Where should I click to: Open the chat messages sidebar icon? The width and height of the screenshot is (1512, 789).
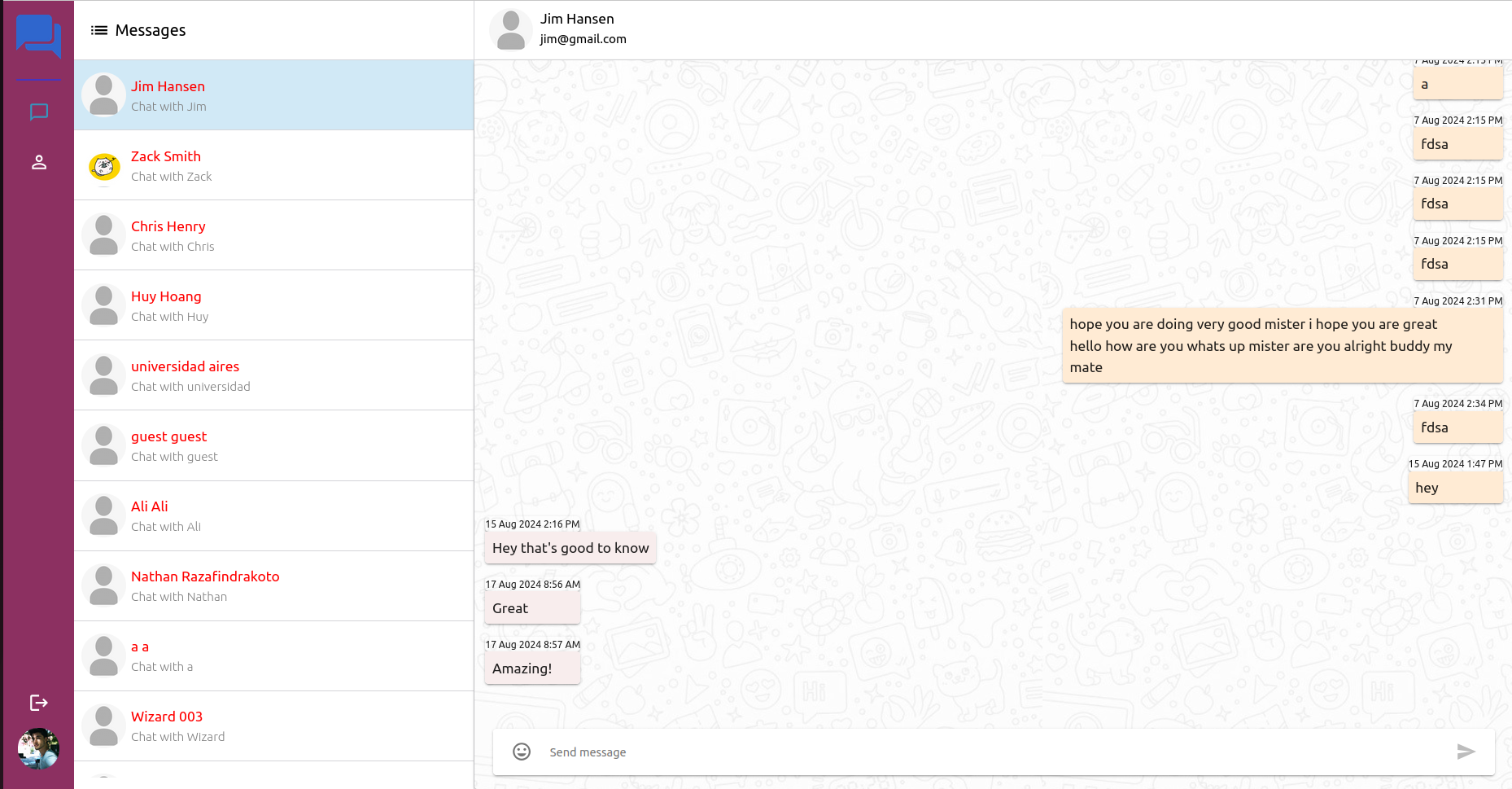click(x=39, y=112)
